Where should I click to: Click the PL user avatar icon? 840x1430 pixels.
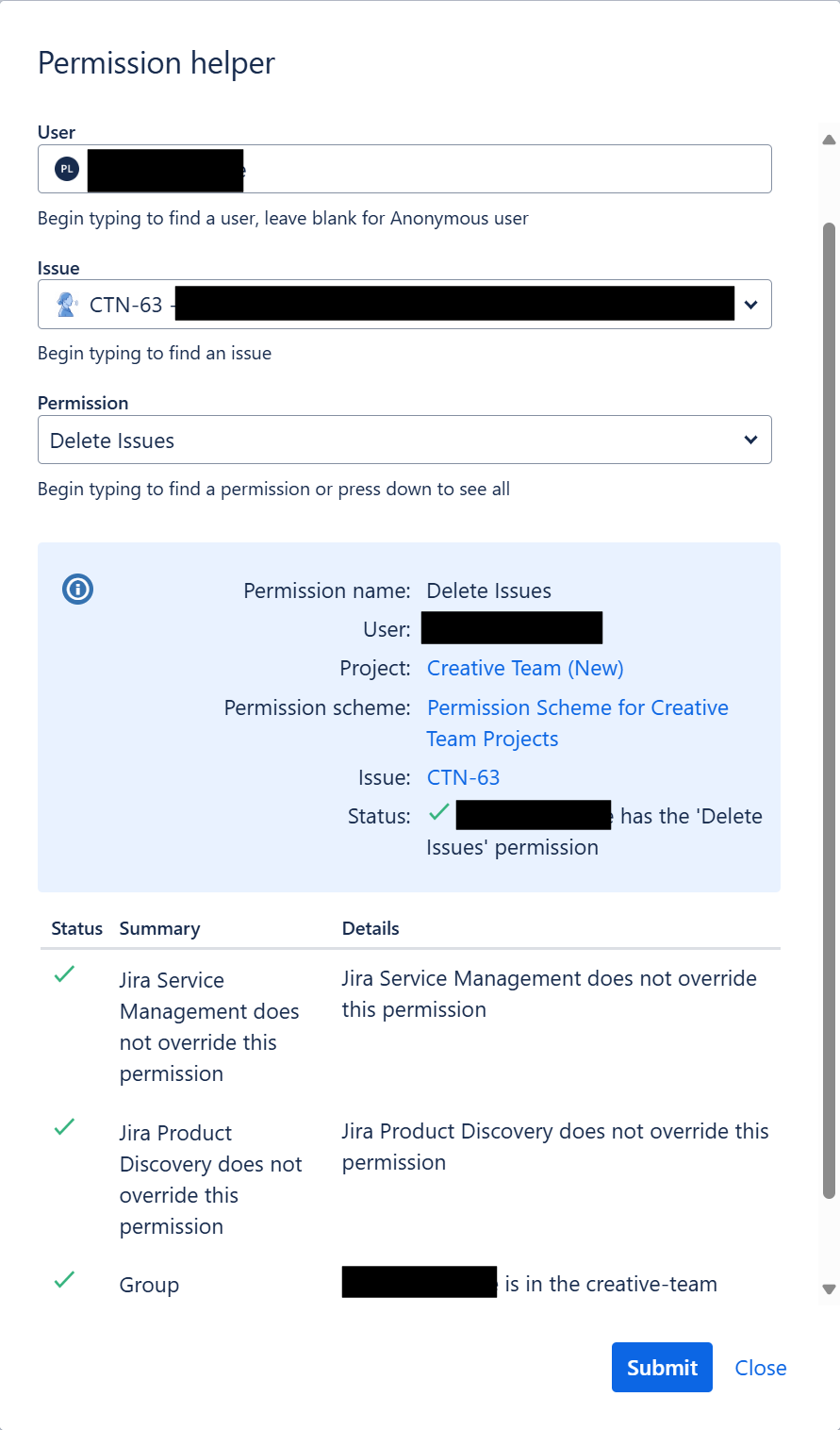(66, 169)
